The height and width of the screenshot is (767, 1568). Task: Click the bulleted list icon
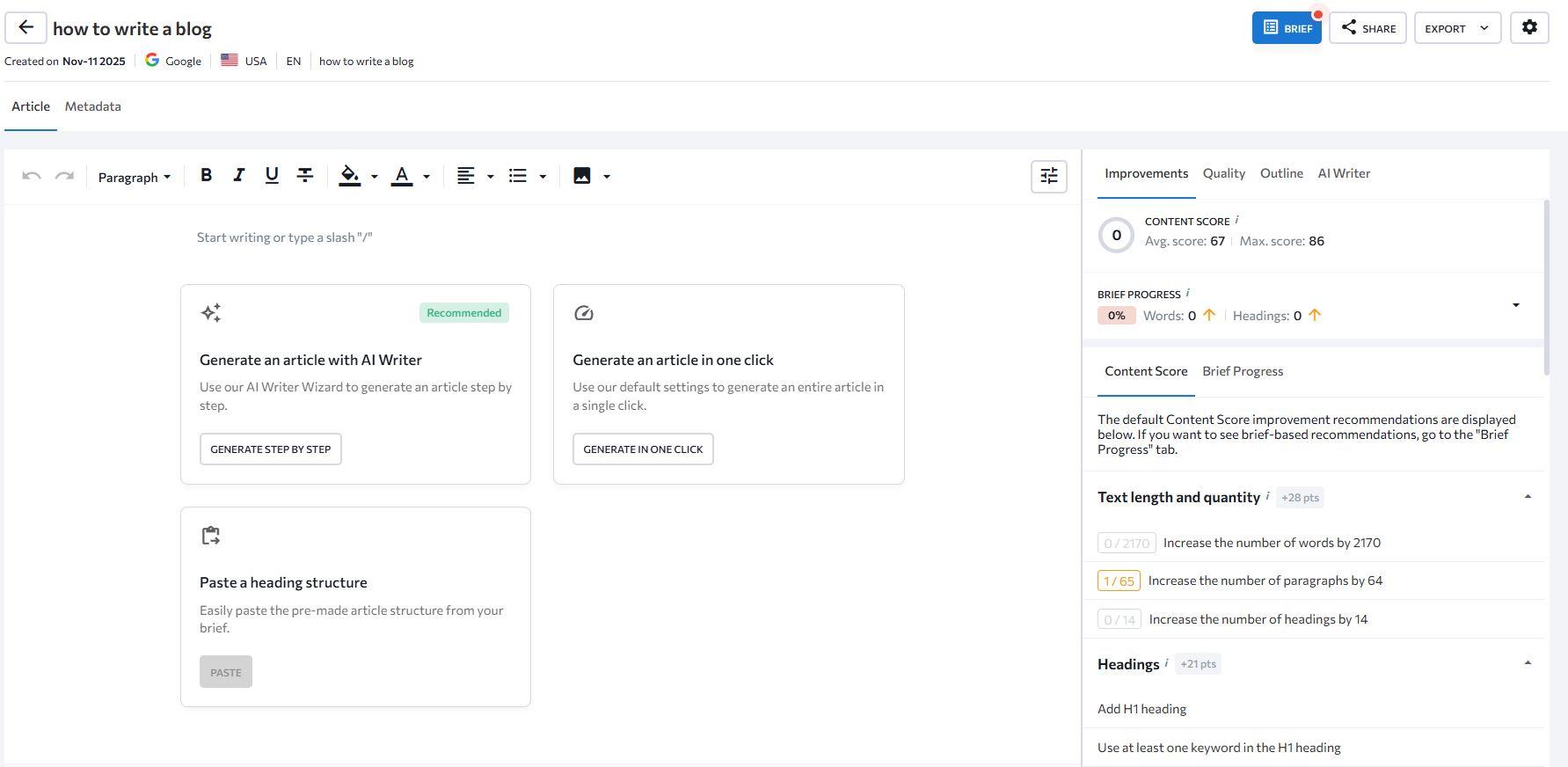(x=518, y=176)
